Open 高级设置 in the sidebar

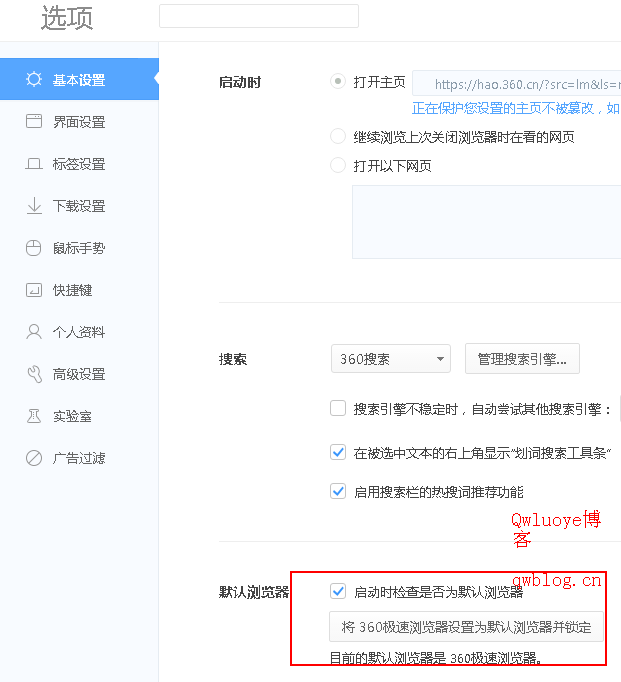pos(78,374)
